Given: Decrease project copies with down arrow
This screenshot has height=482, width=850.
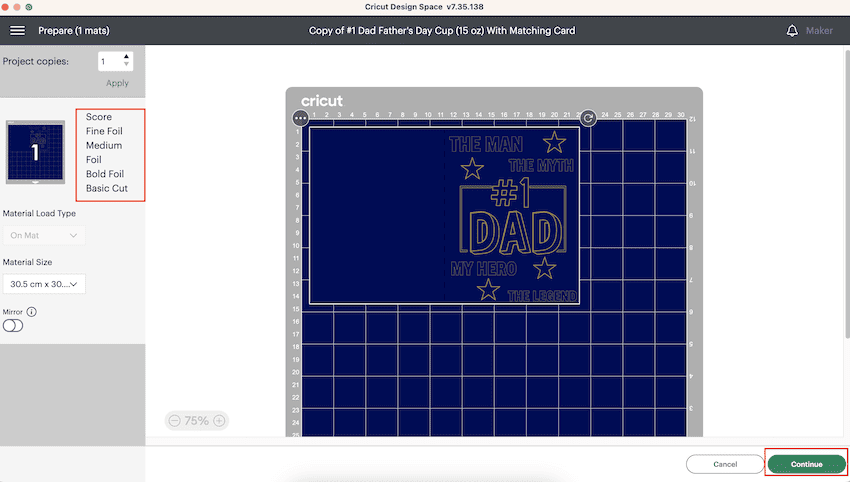Looking at the screenshot, I should point(126,64).
